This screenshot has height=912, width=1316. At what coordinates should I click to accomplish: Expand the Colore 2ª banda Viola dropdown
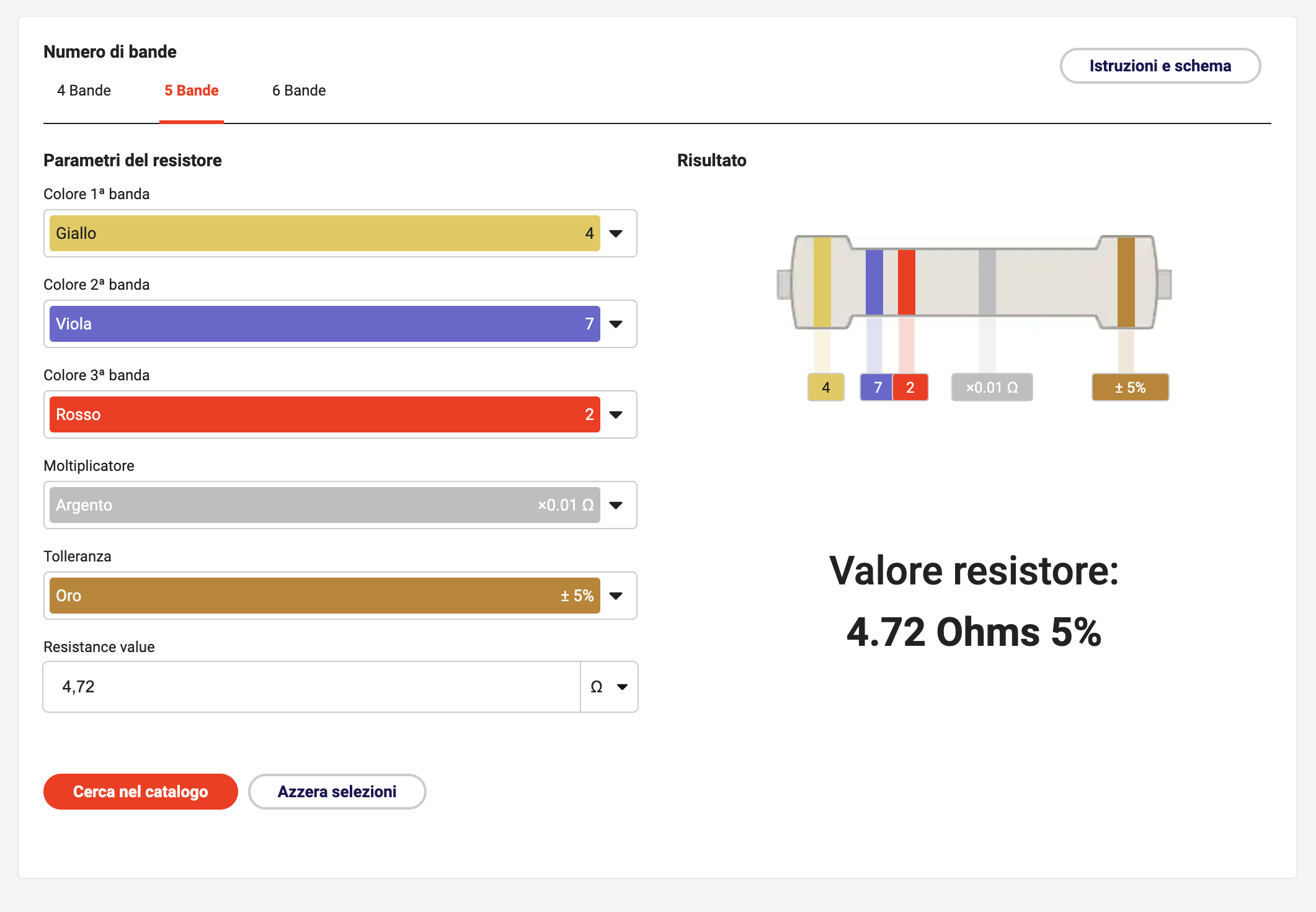616,324
